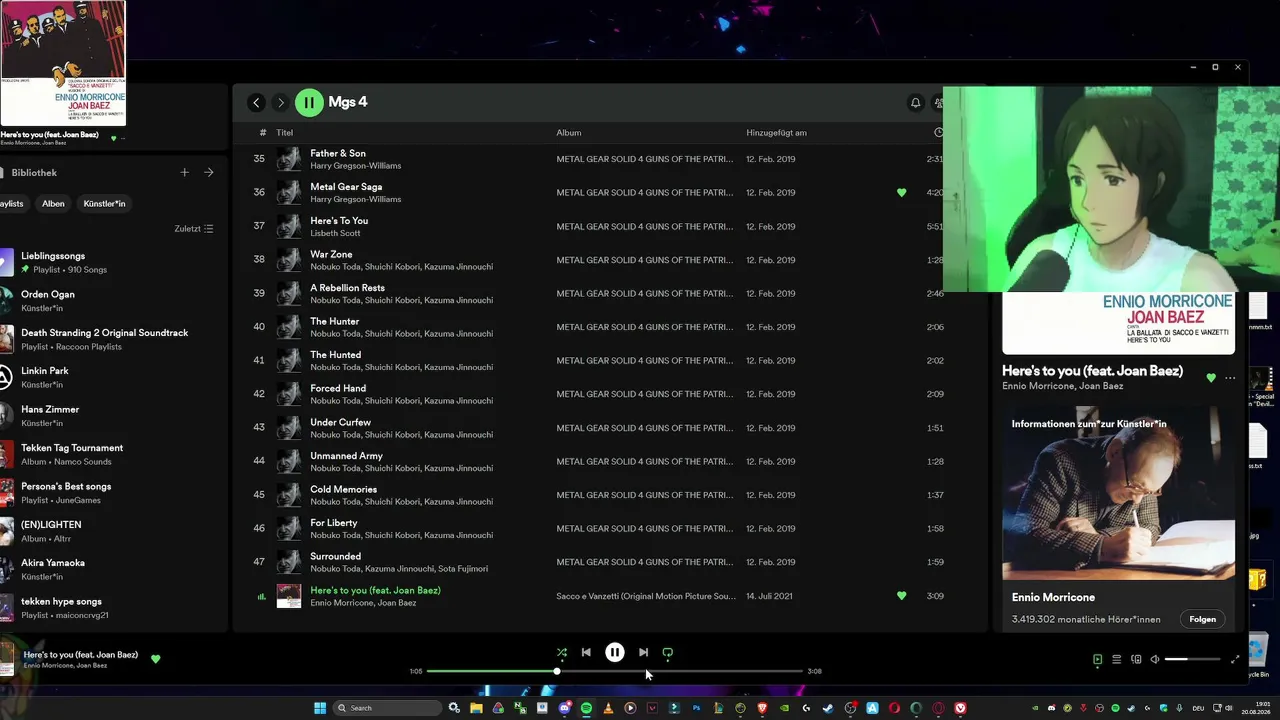Toggle repeat mode
The image size is (1280, 720).
[x=668, y=653]
